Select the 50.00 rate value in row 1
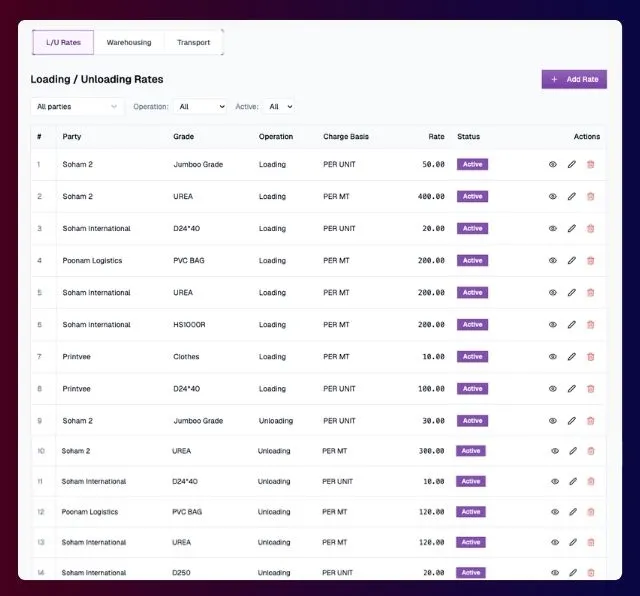The image size is (640, 596). 433,164
